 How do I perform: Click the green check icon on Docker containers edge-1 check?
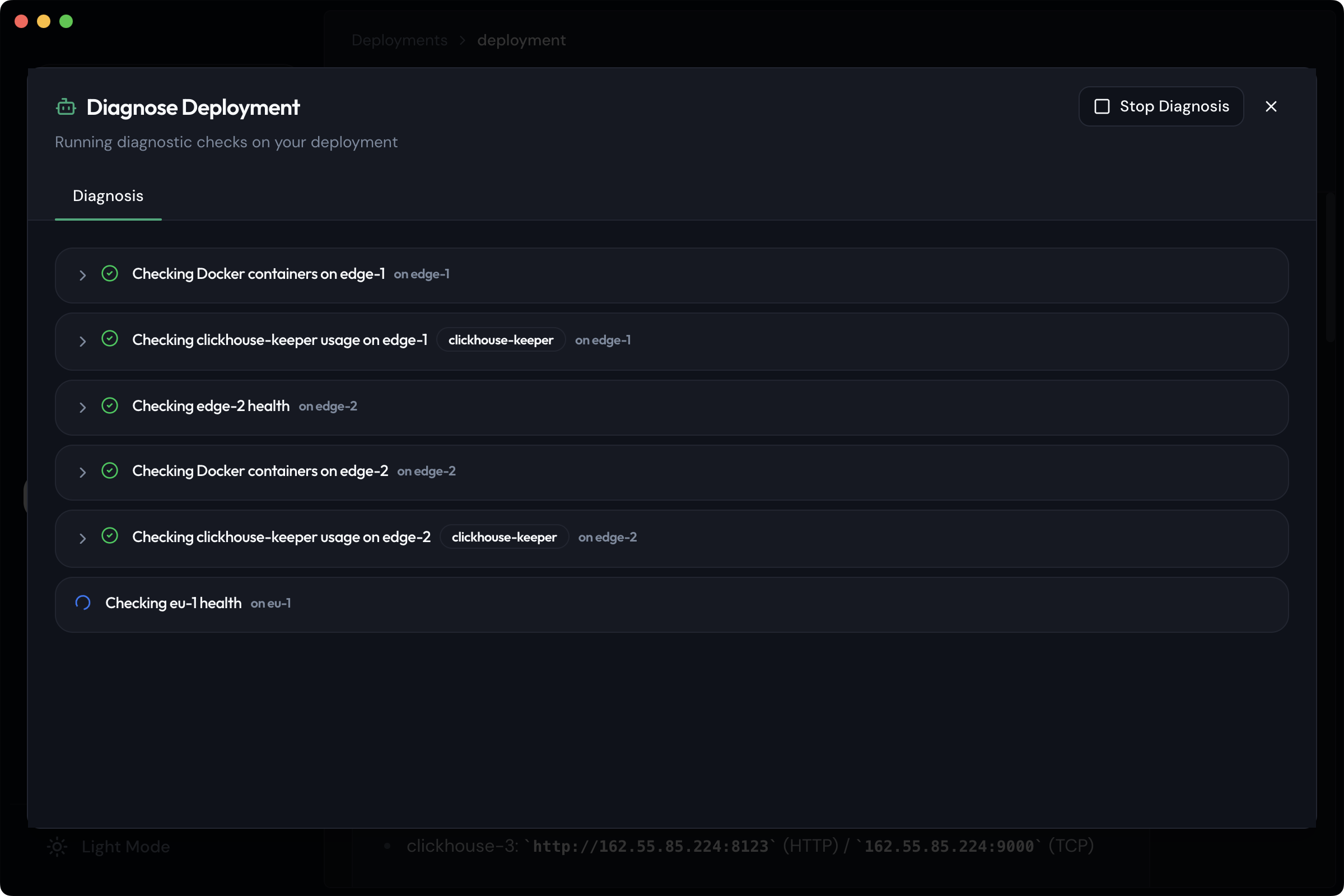pos(110,273)
